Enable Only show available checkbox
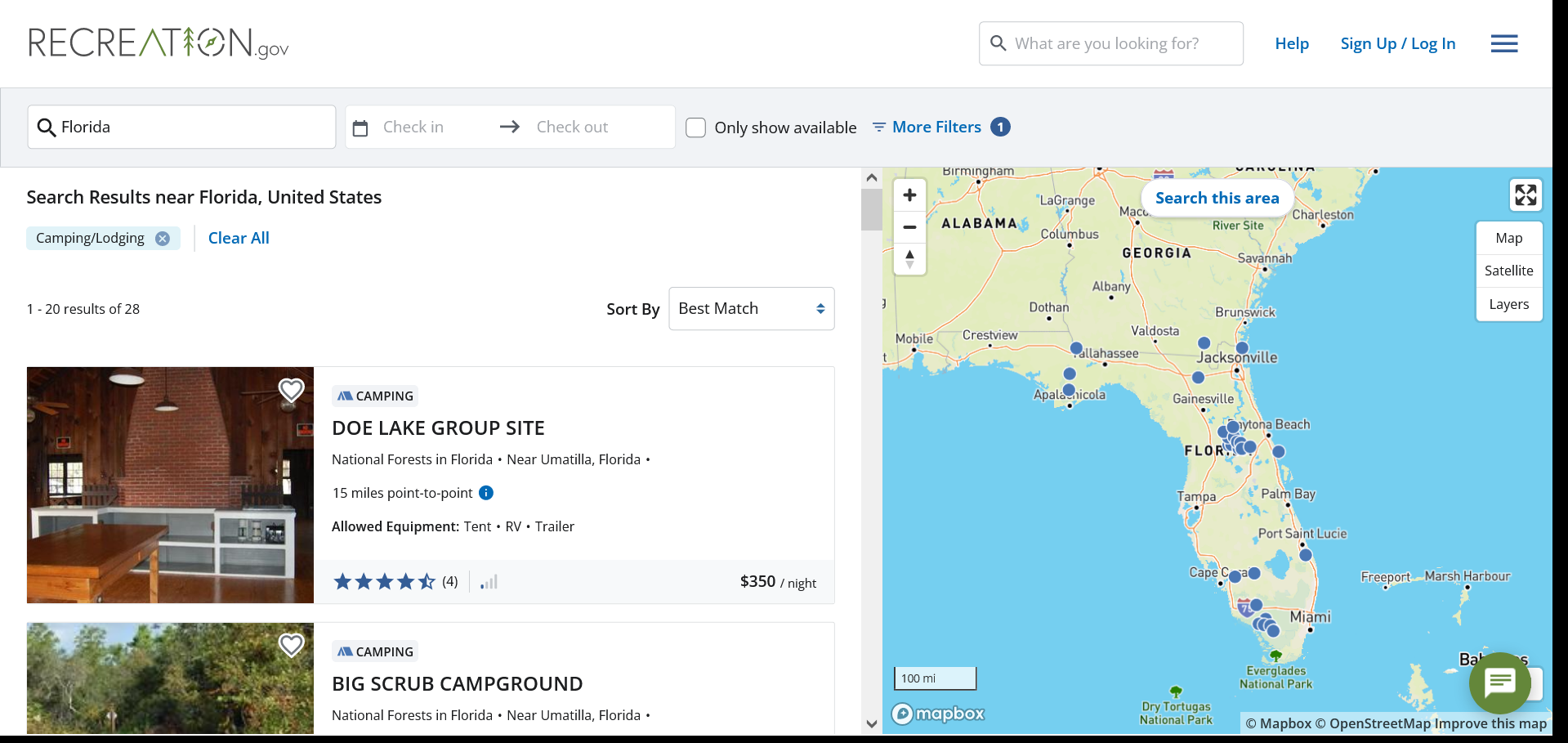Image resolution: width=1568 pixels, height=743 pixels. pyautogui.click(x=695, y=128)
